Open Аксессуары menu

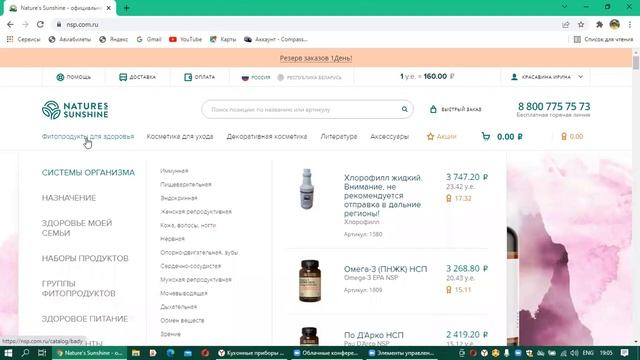click(x=389, y=136)
